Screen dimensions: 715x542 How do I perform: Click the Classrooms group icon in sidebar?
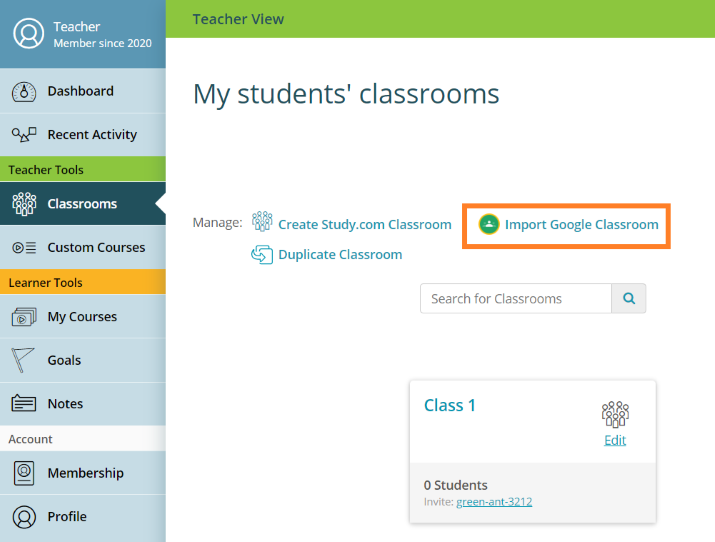pyautogui.click(x=24, y=204)
